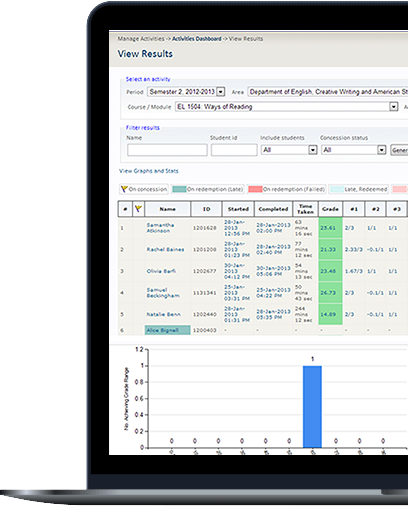Click student ID 1200403 for Alice Bignell
408x509 pixels.
[x=205, y=330]
